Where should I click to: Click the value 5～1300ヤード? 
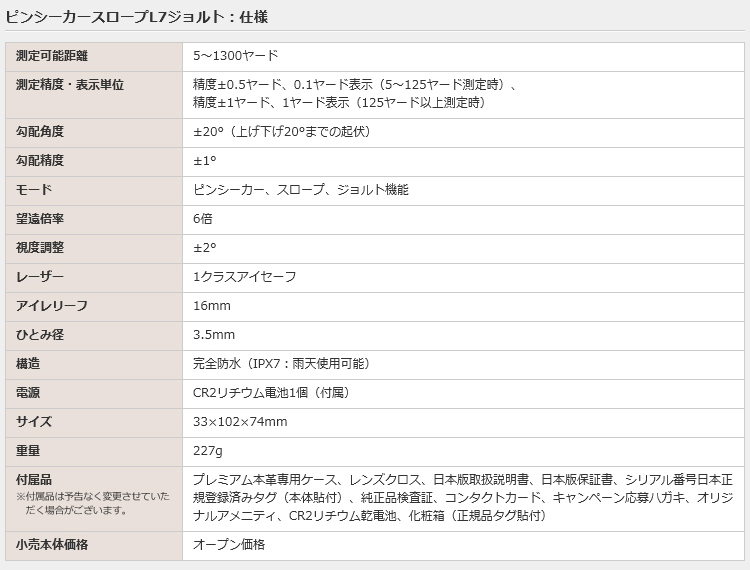[x=235, y=56]
